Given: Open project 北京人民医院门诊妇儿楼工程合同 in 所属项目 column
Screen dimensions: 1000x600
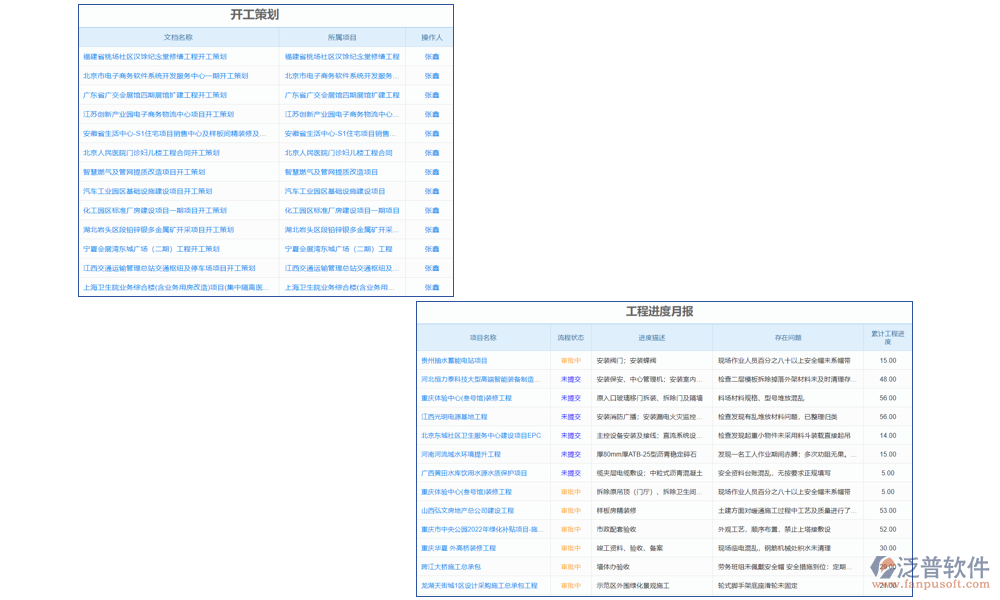Looking at the screenshot, I should [x=339, y=153].
